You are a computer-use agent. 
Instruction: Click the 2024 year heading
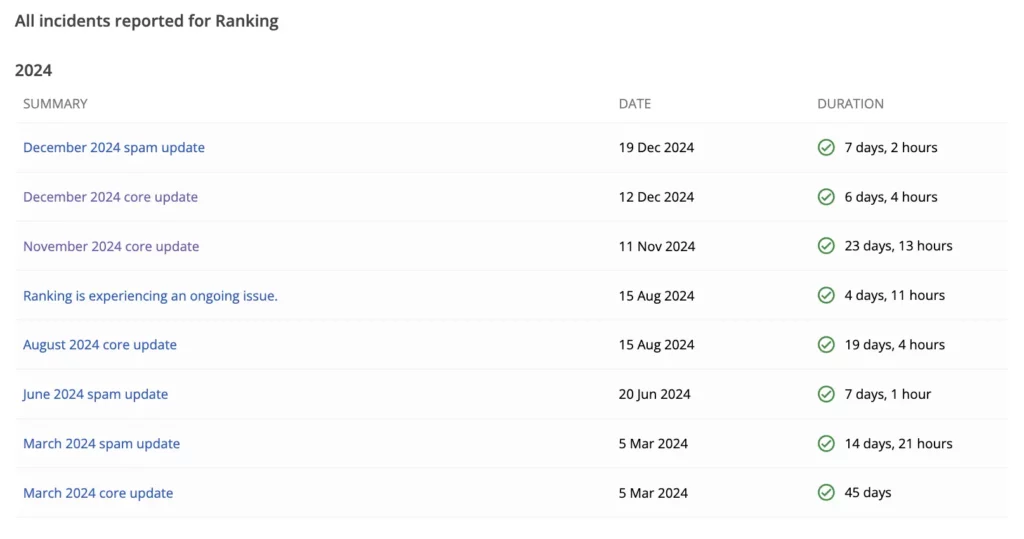tap(33, 70)
